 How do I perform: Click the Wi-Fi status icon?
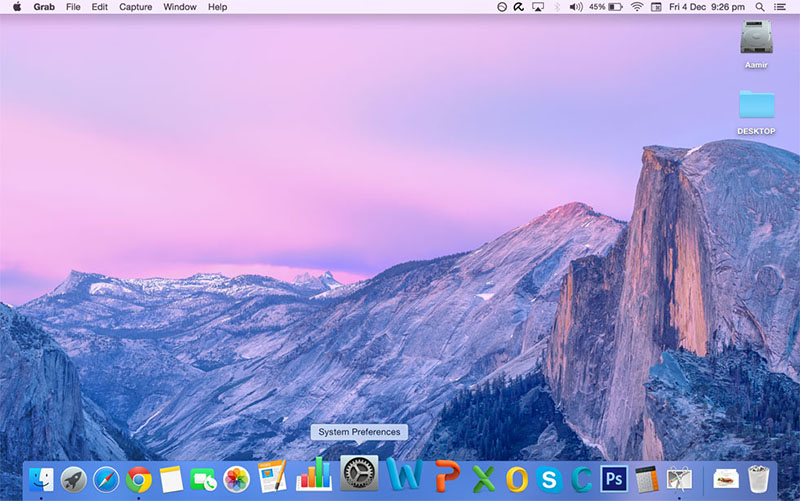tap(637, 7)
